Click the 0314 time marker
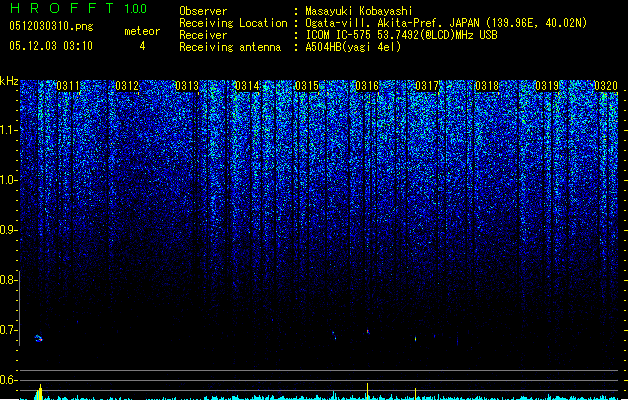Screen dimensions: 629x400 point(247,86)
